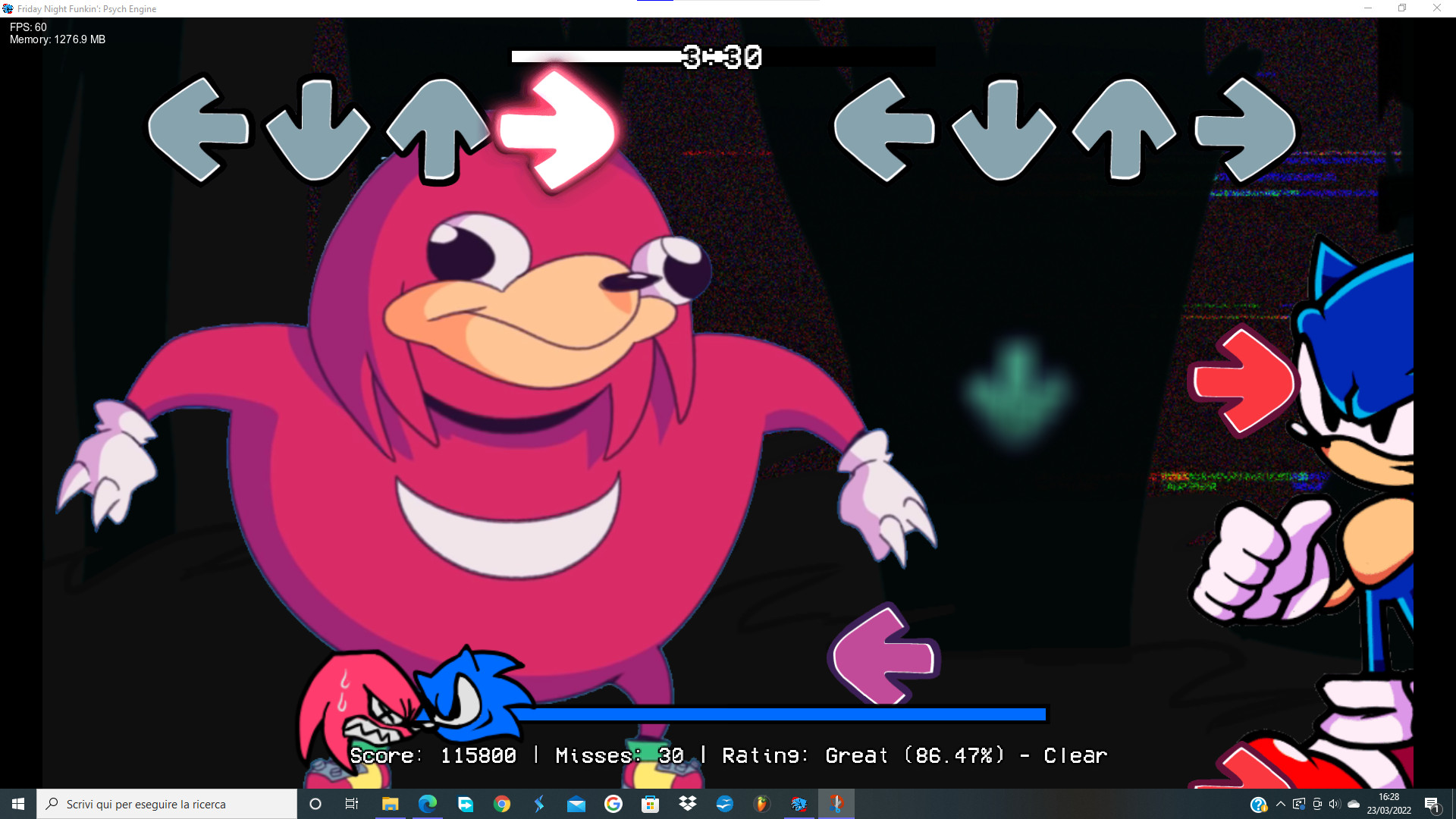Open OpenOffice from the taskbar
1456x819 pixels.
(x=725, y=804)
